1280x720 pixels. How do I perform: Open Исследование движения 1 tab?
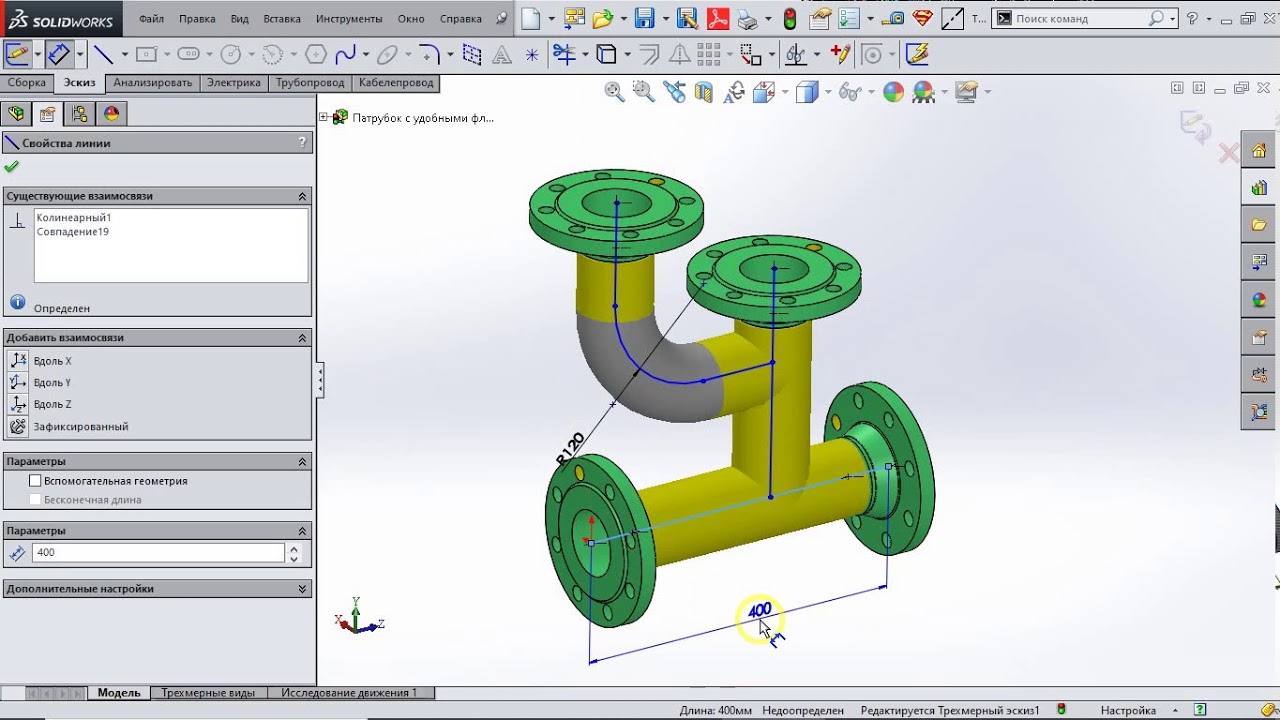coord(349,692)
